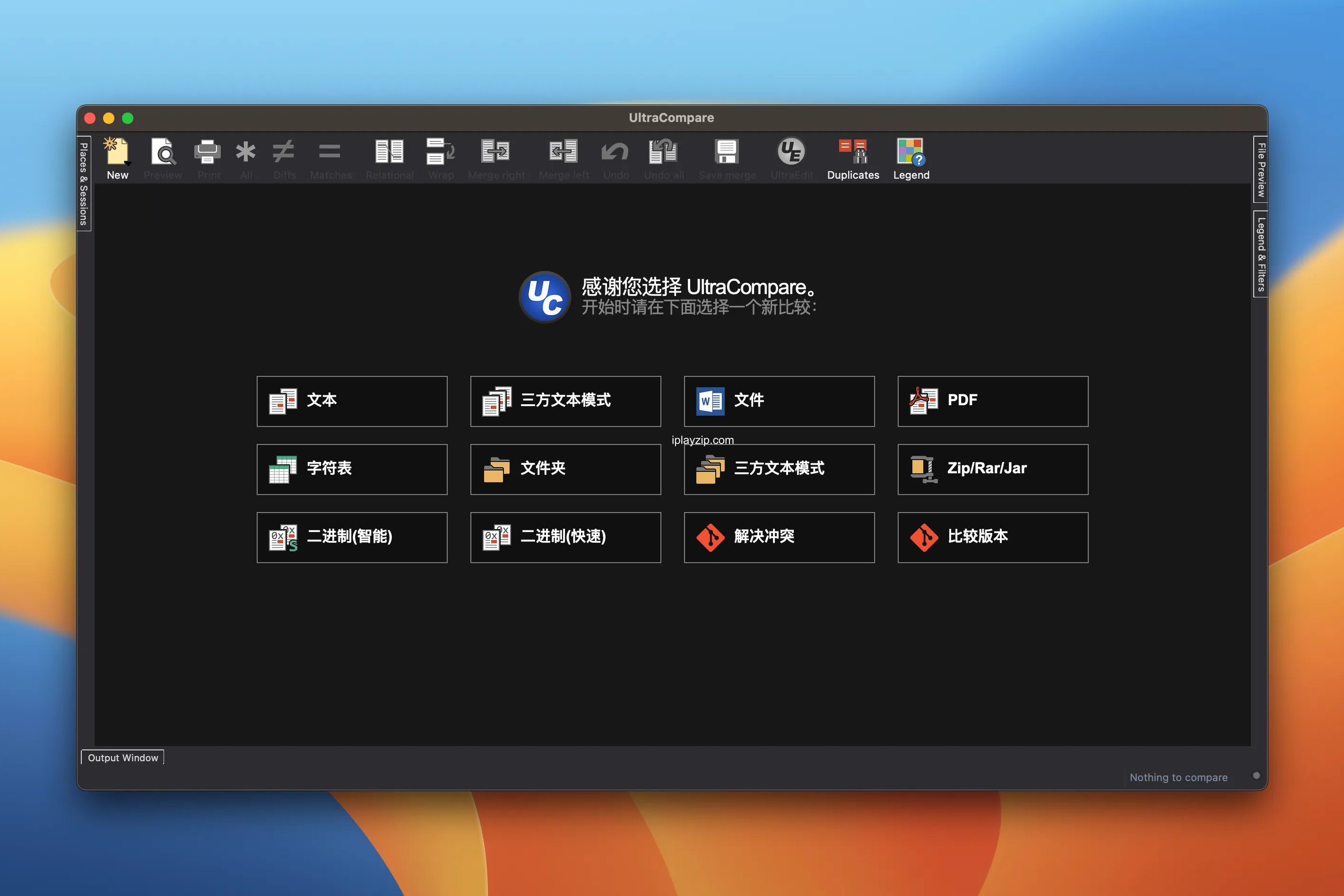Start a PDF compare
This screenshot has height=896, width=1344.
click(993, 401)
